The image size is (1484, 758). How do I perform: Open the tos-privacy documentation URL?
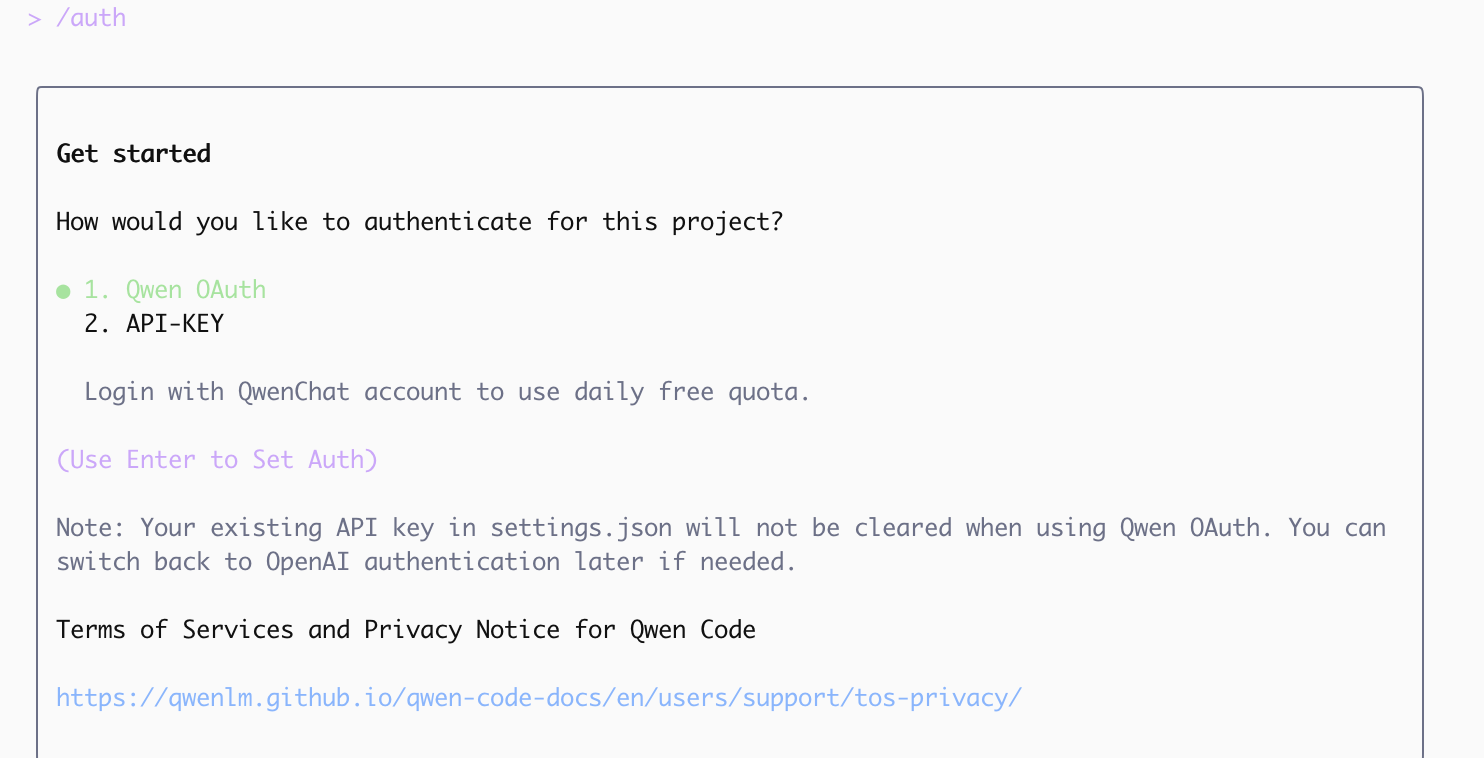click(x=538, y=697)
